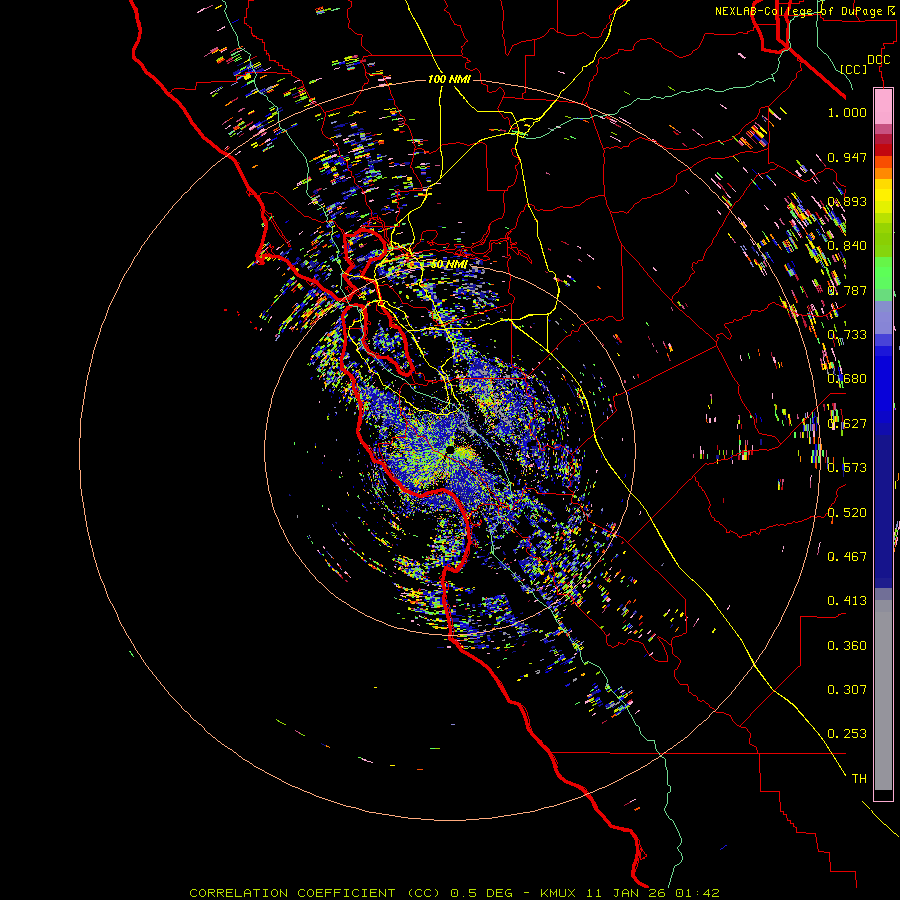Viewport: 900px width, 900px height.
Task: Click the 11 JAN 26 01:42 timestamp
Action: click(653, 893)
